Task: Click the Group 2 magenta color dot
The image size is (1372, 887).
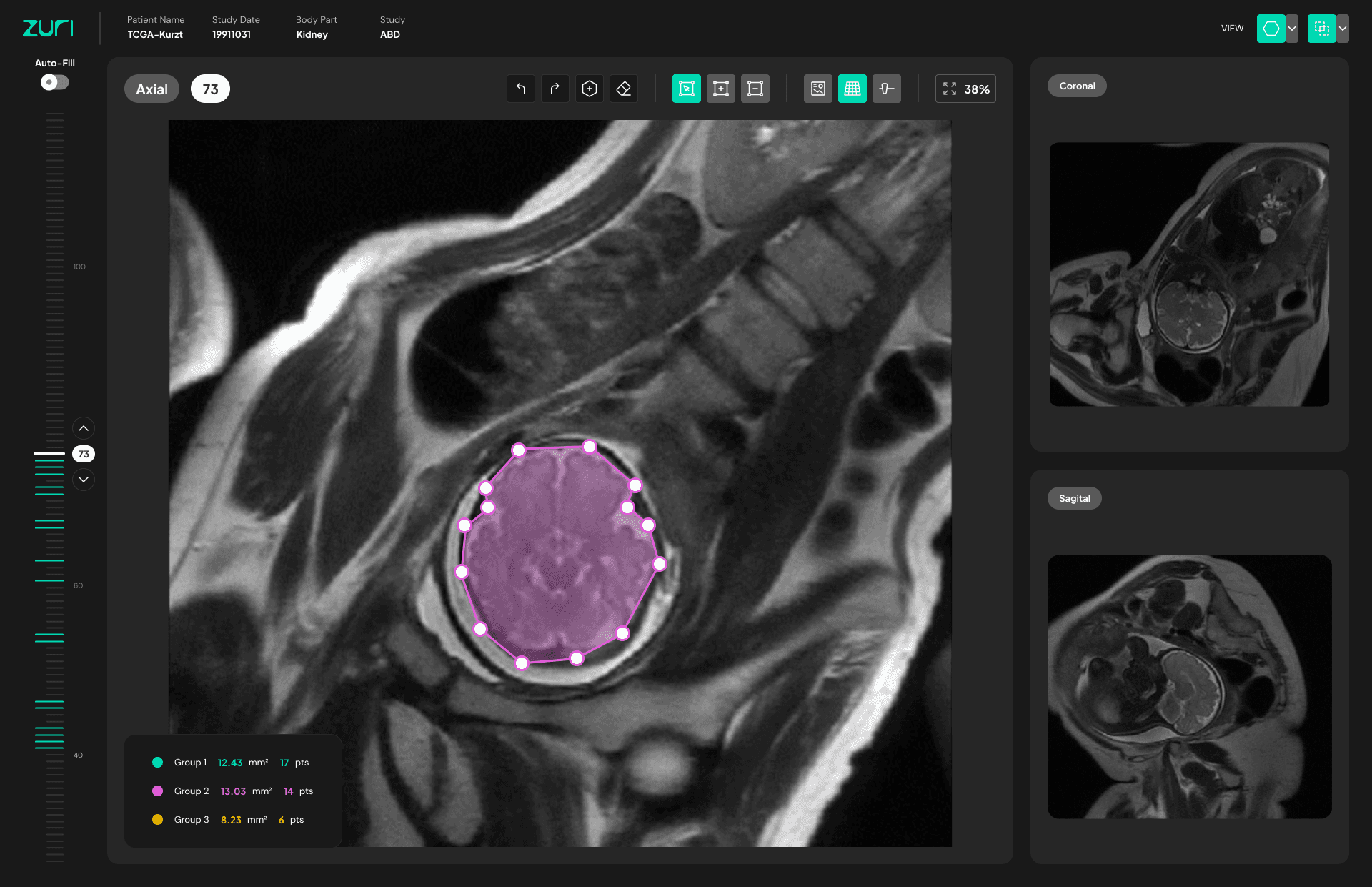Action: 158,791
